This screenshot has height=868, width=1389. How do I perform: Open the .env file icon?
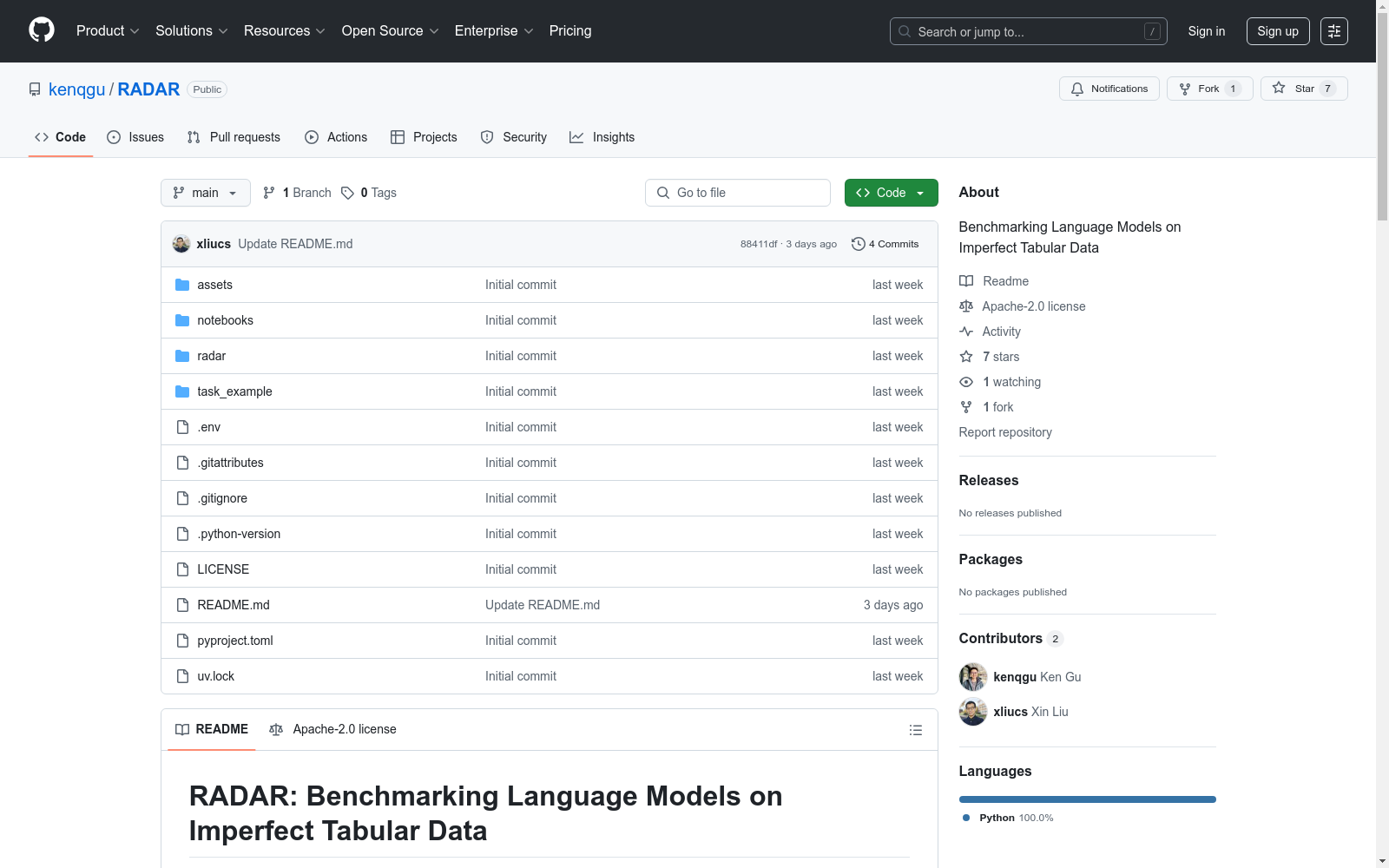pyautogui.click(x=182, y=427)
